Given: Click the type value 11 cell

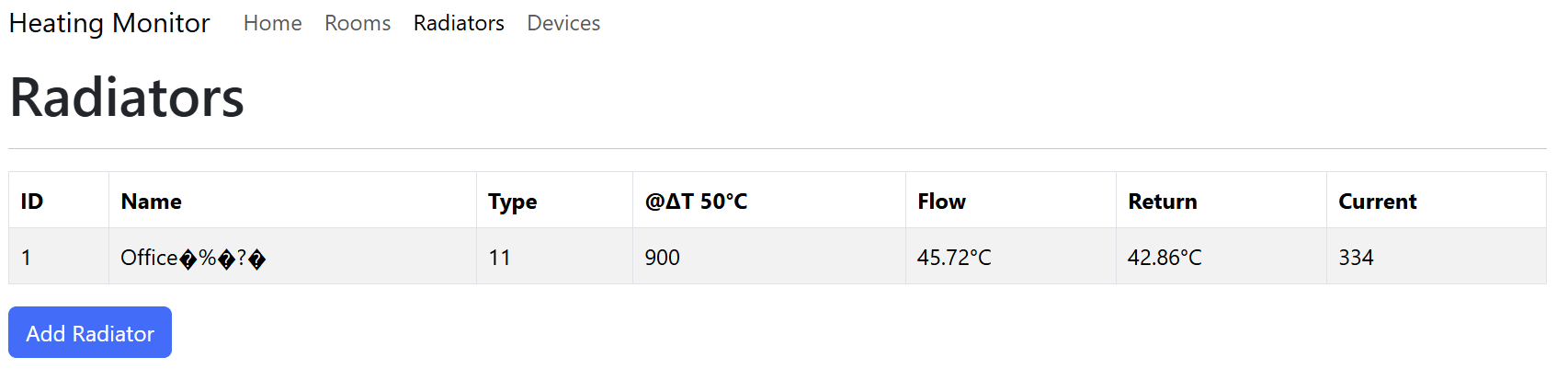Looking at the screenshot, I should [x=499, y=258].
